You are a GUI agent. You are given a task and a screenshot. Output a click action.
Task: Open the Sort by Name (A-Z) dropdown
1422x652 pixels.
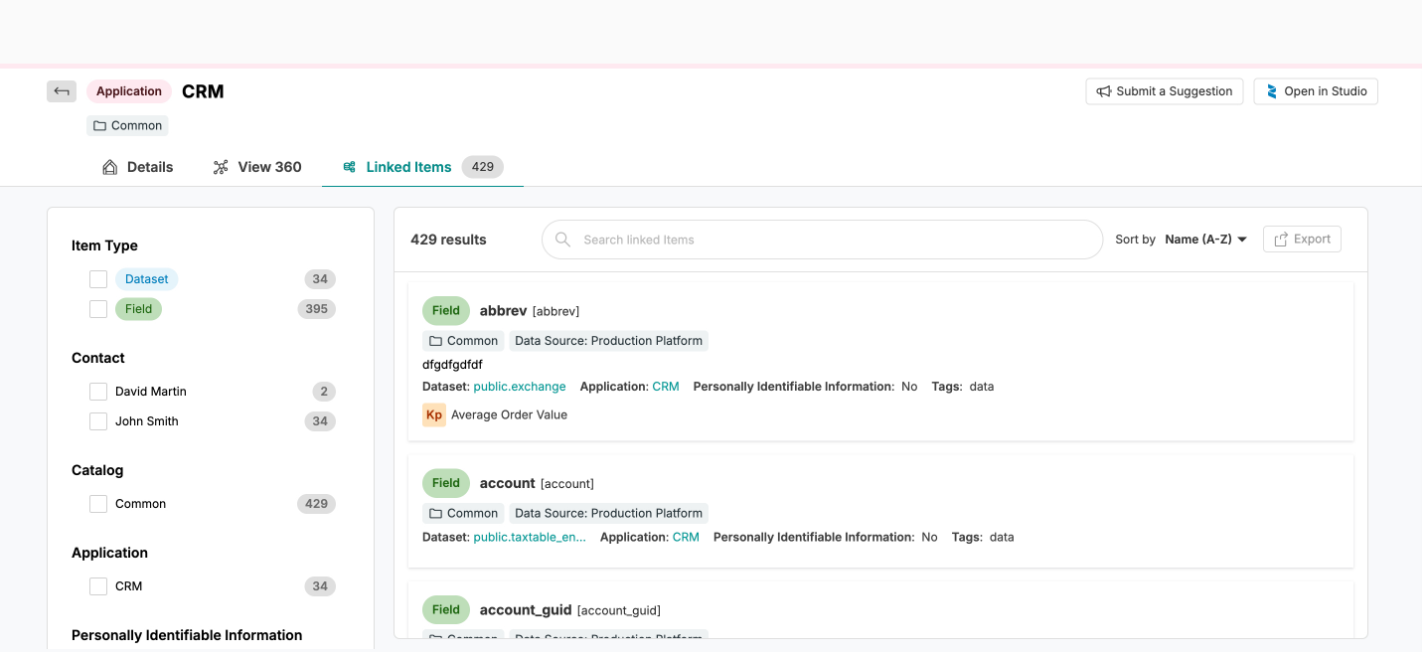click(1206, 240)
